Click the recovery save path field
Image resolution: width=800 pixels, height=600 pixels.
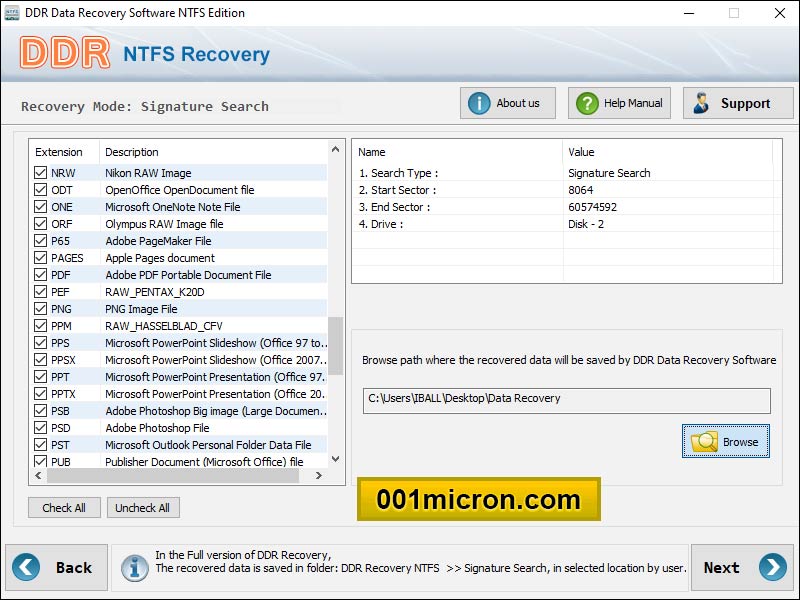click(565, 401)
